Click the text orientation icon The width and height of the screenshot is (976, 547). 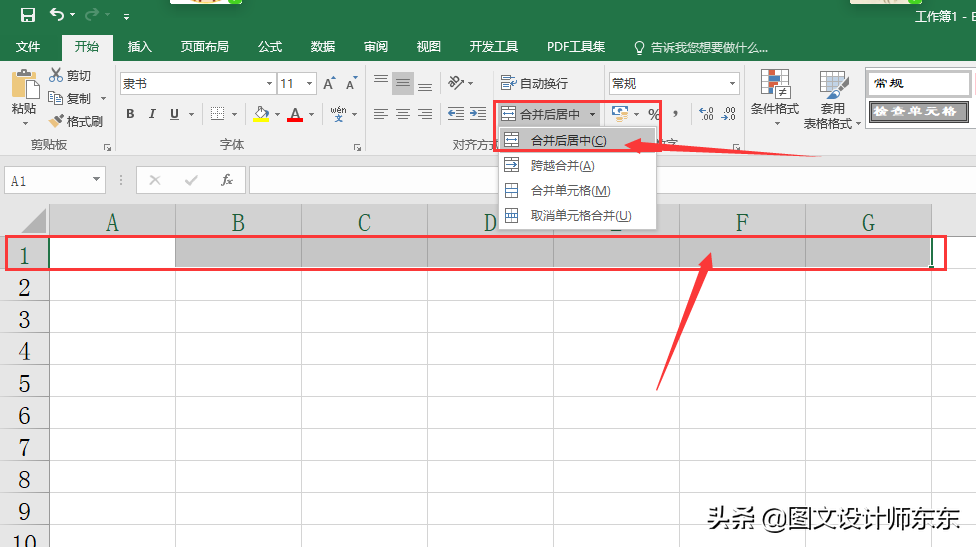coord(456,83)
